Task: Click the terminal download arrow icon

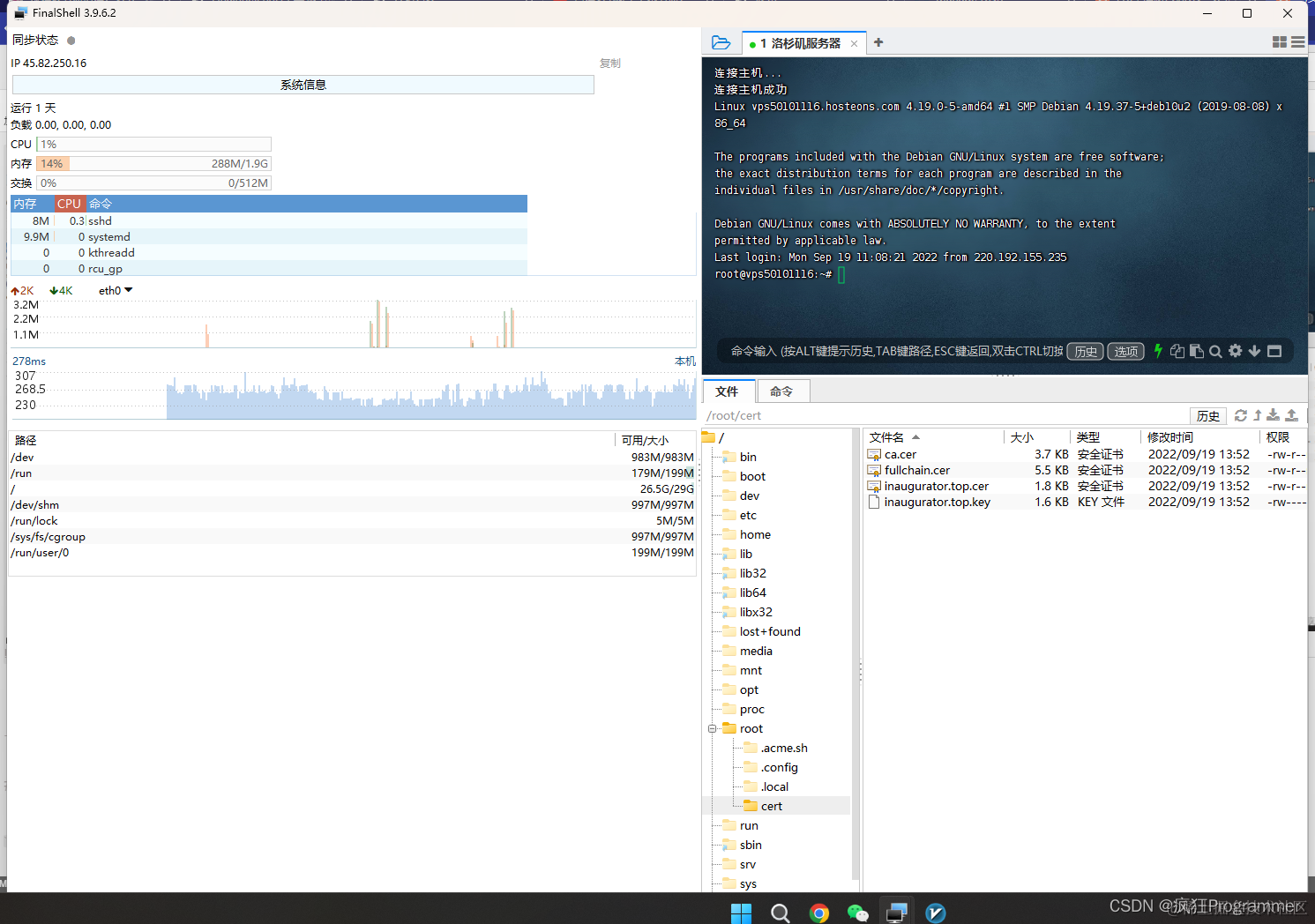Action: click(1254, 351)
